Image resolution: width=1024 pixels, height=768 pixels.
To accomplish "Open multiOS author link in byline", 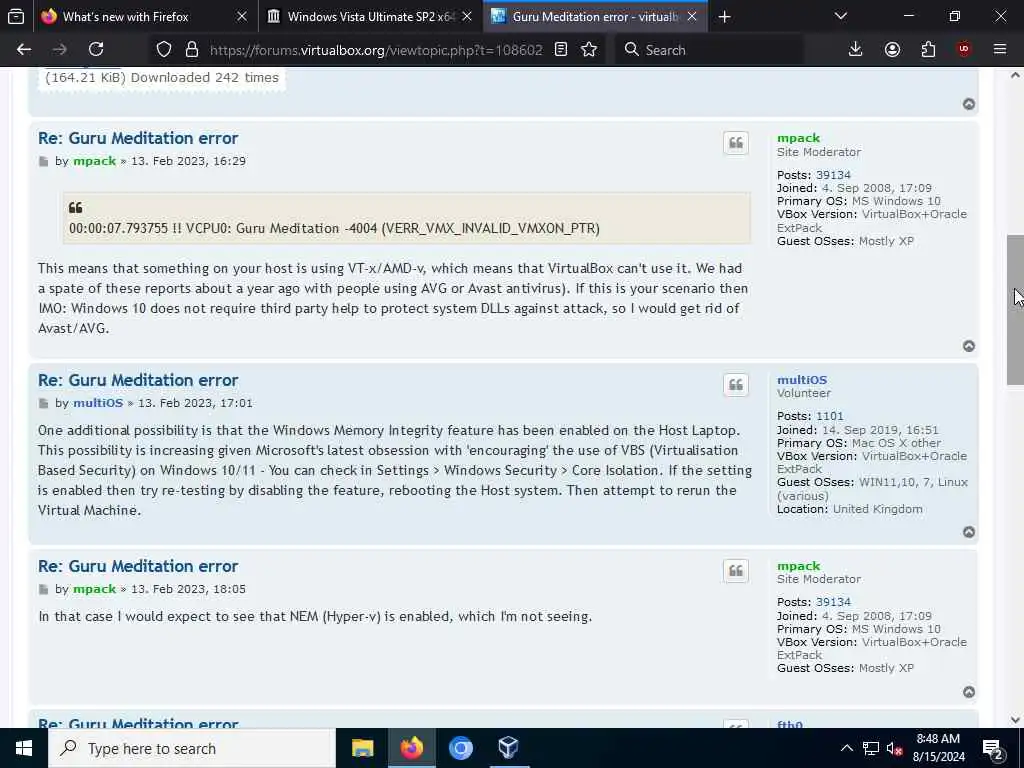I will point(98,404).
